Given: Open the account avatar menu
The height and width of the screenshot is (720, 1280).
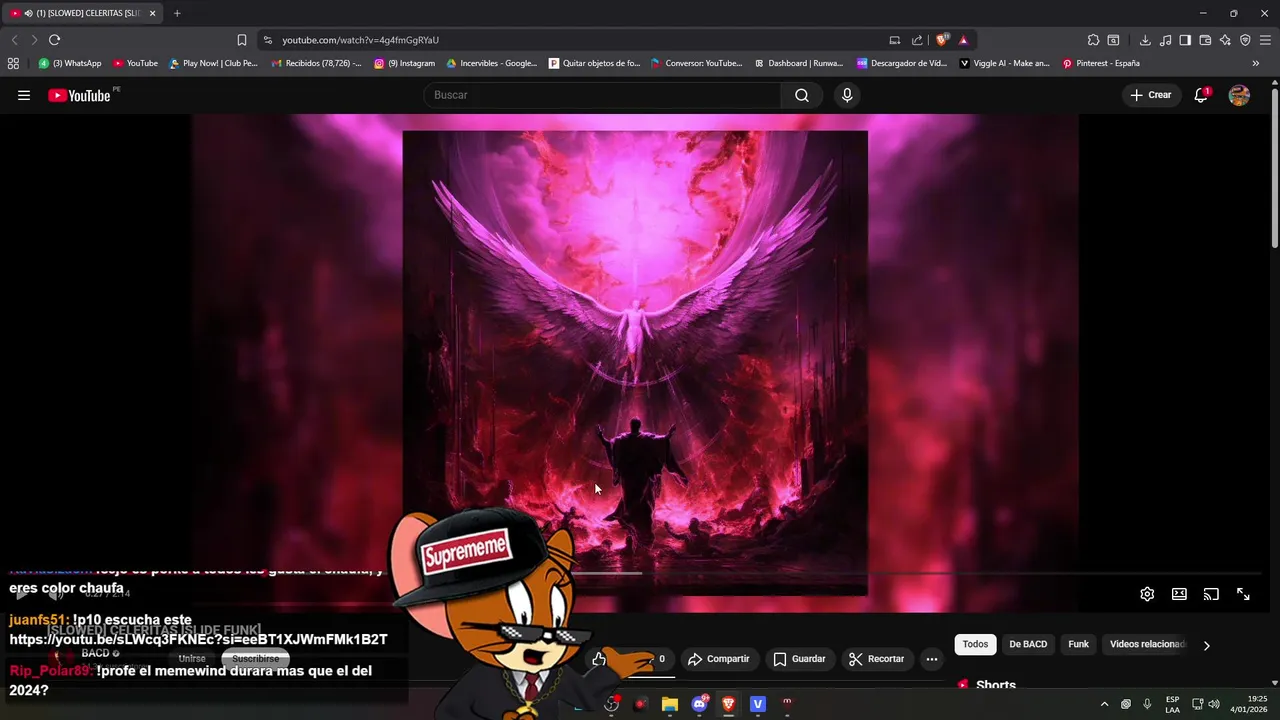Looking at the screenshot, I should click(x=1239, y=95).
